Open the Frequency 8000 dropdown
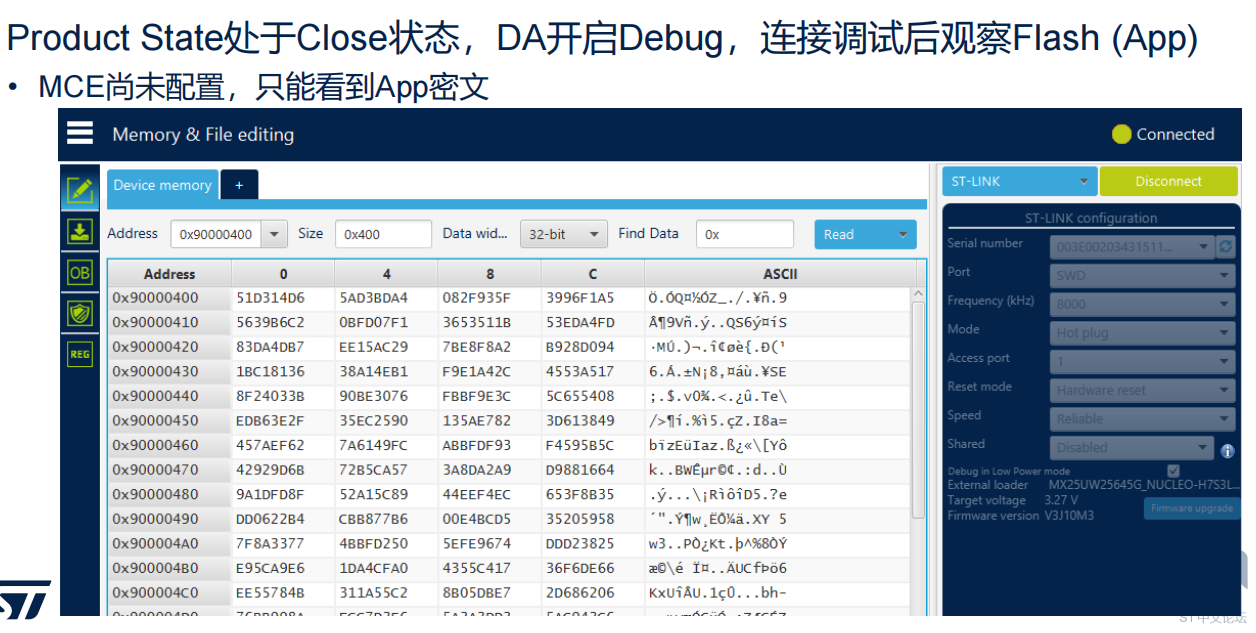 1143,304
